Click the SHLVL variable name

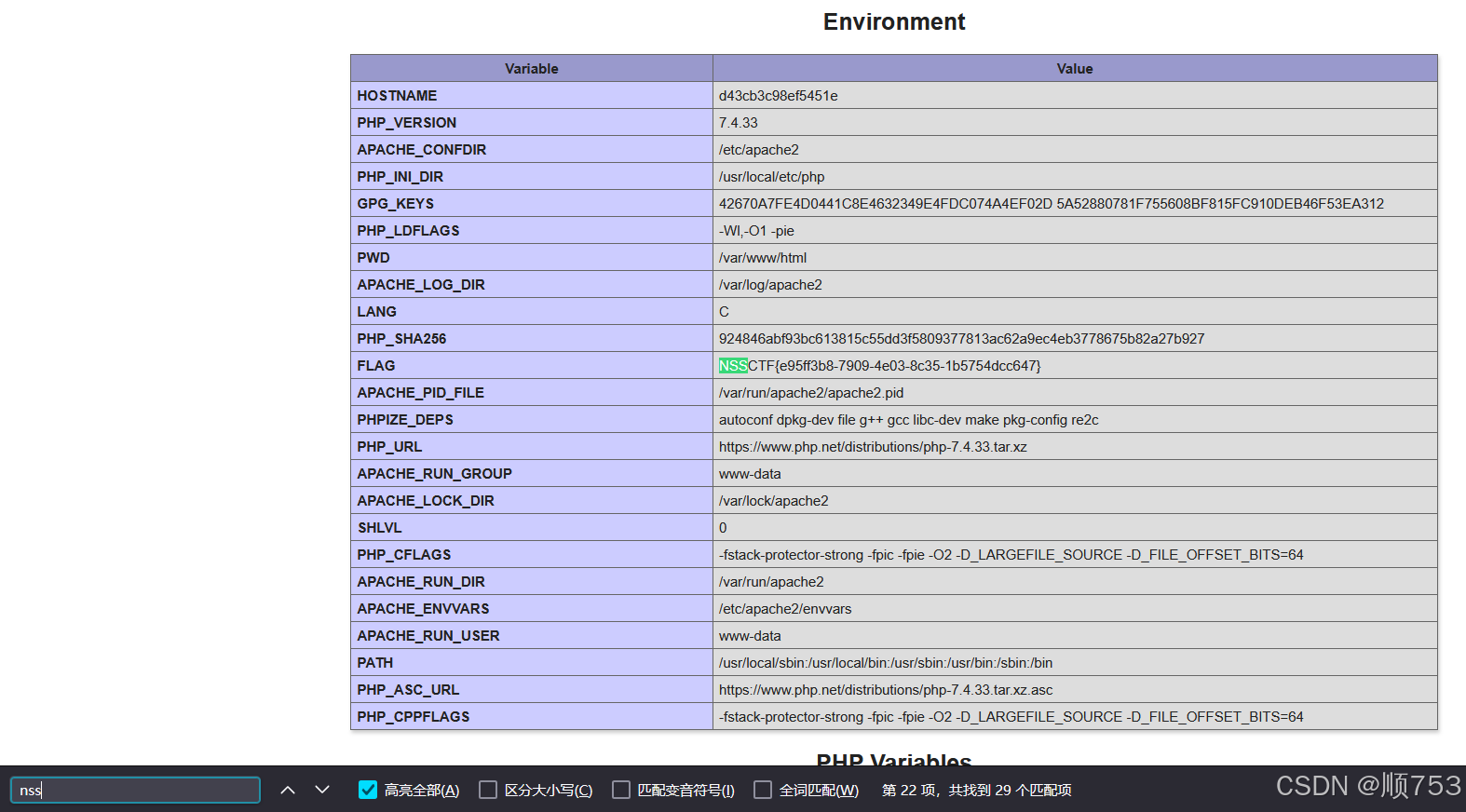(379, 528)
